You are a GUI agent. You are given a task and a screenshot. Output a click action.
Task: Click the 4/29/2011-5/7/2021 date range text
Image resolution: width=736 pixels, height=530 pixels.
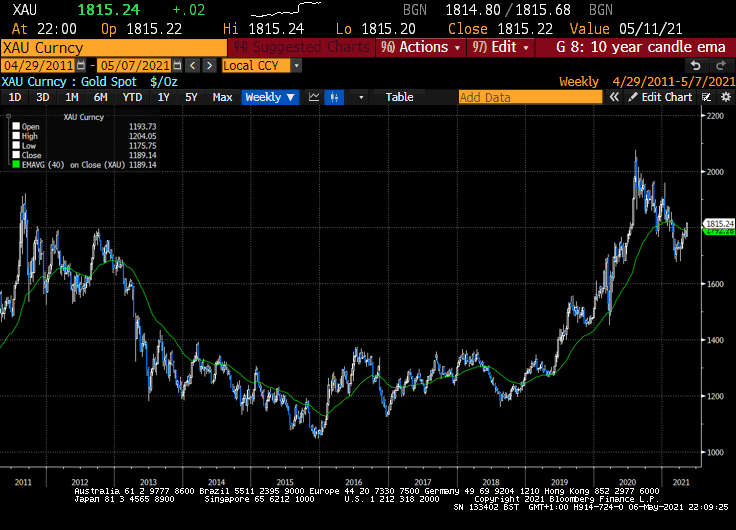coord(674,82)
